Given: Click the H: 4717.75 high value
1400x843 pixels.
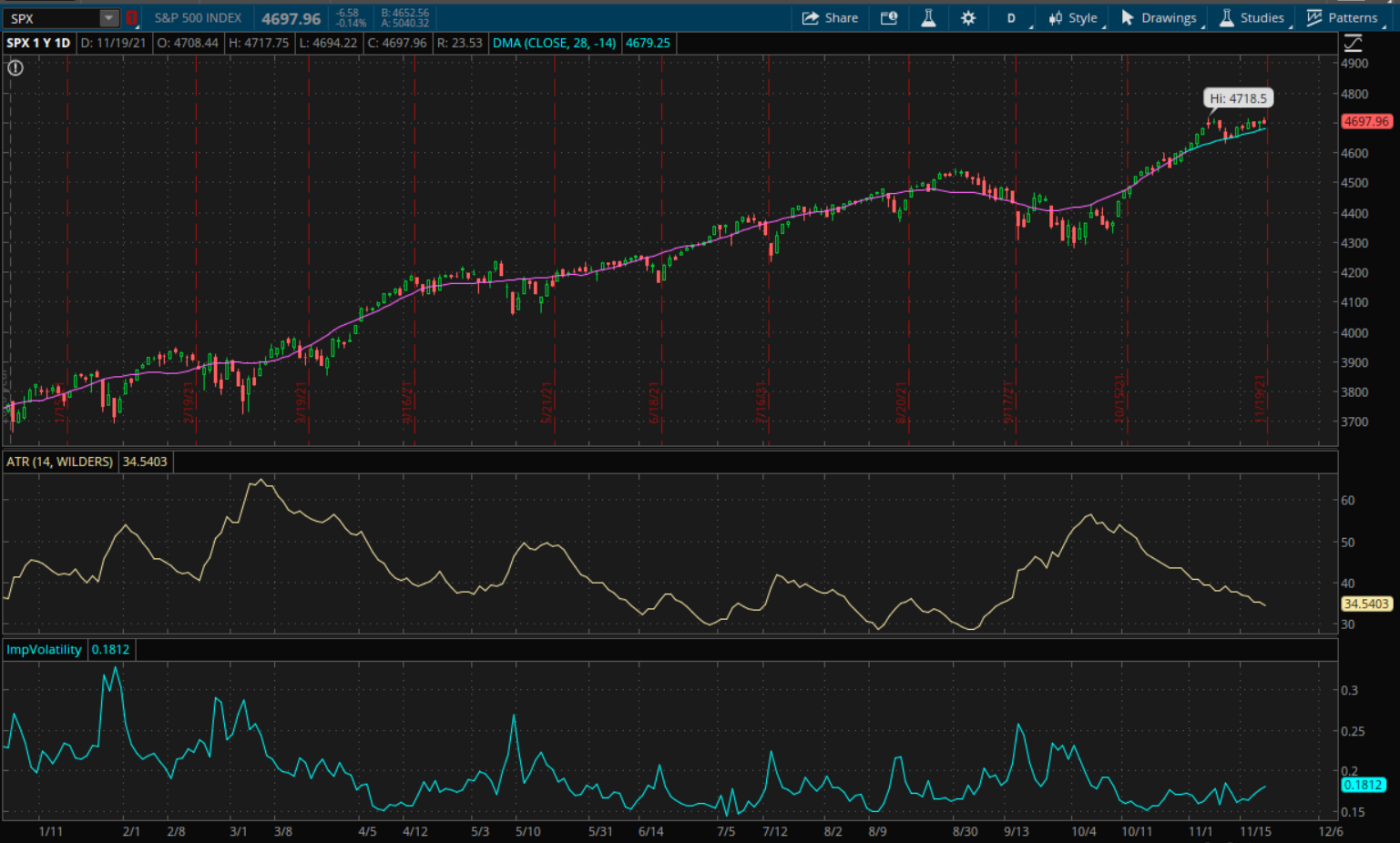Looking at the screenshot, I should [259, 43].
